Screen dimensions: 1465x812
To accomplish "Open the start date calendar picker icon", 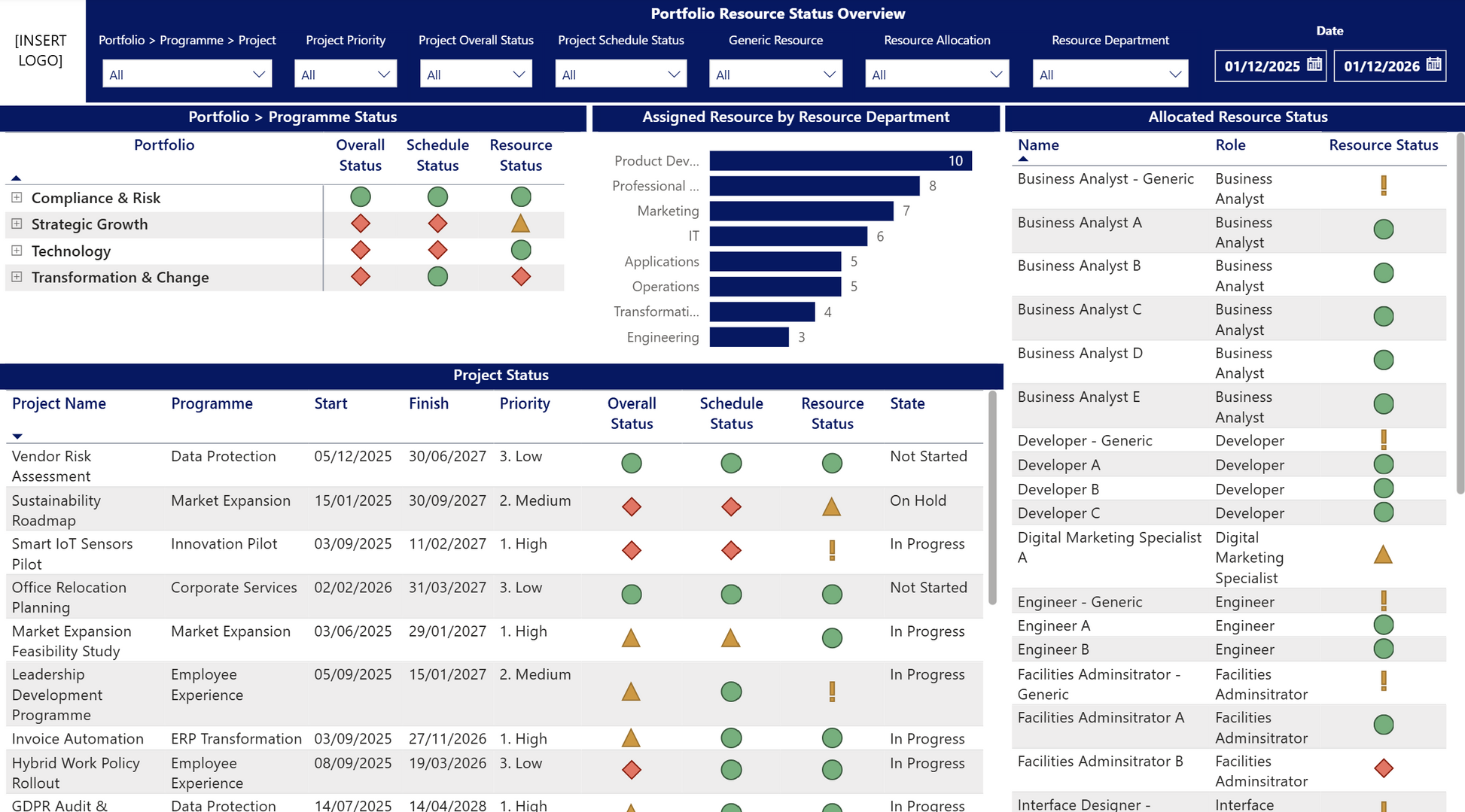I will tap(1314, 65).
